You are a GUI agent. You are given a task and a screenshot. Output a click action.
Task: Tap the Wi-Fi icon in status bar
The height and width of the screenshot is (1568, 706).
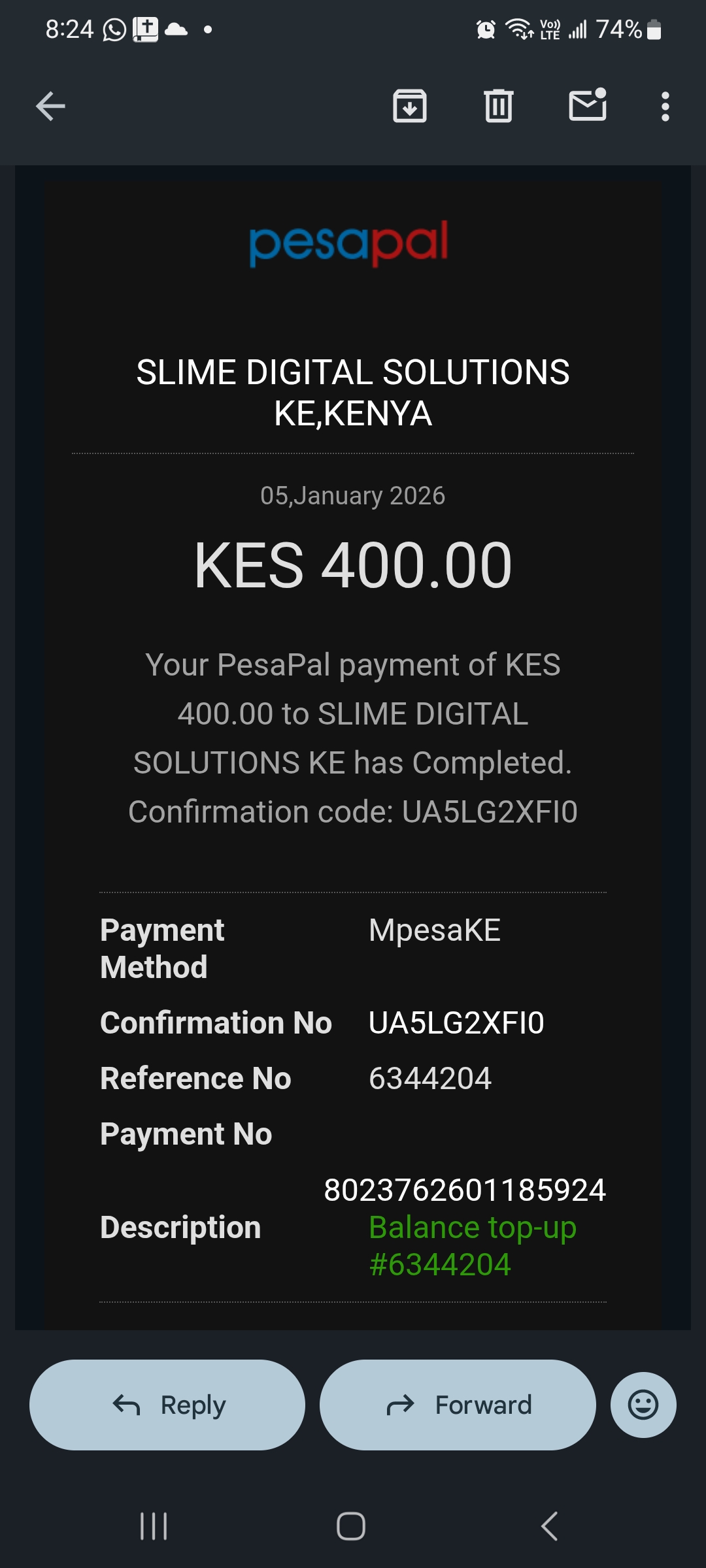point(520,30)
